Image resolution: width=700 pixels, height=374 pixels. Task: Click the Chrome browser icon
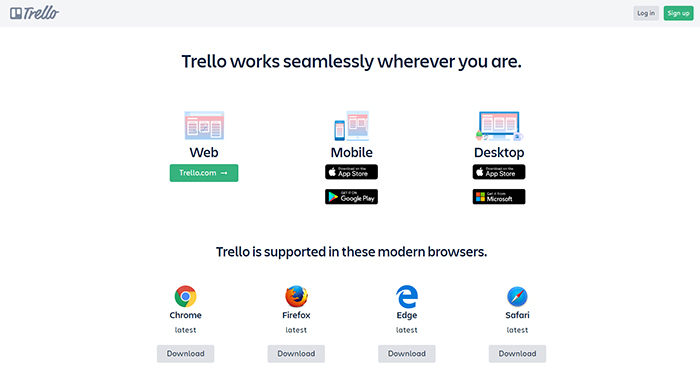(x=185, y=296)
